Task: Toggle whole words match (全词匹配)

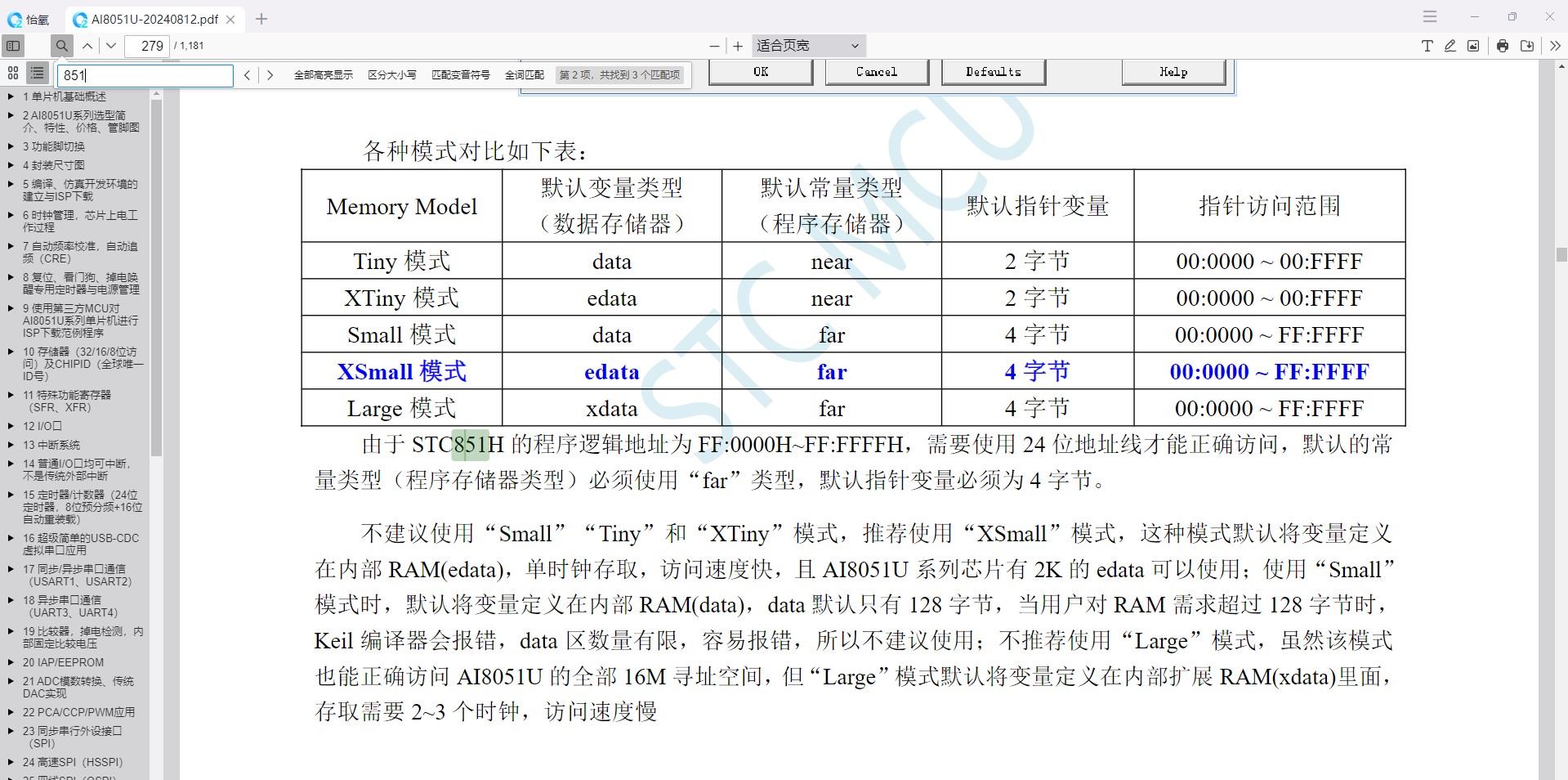Action: [x=525, y=75]
